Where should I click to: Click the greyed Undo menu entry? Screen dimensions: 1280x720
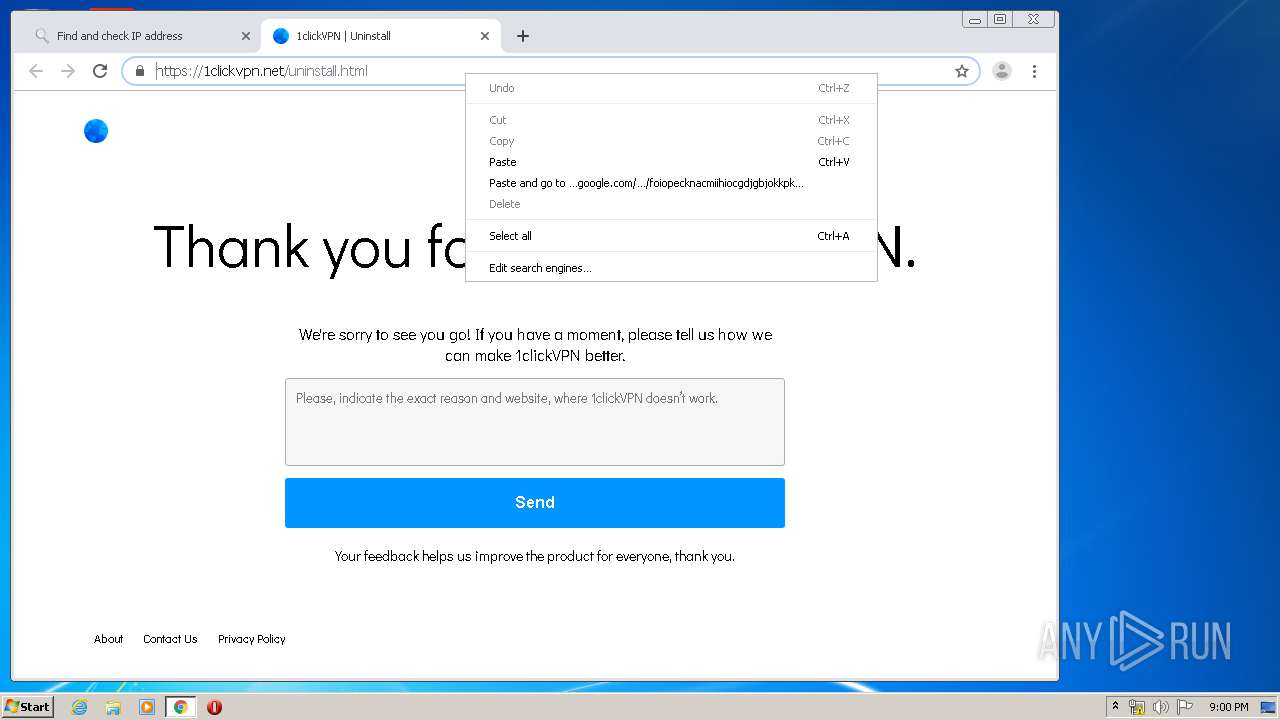tap(671, 88)
